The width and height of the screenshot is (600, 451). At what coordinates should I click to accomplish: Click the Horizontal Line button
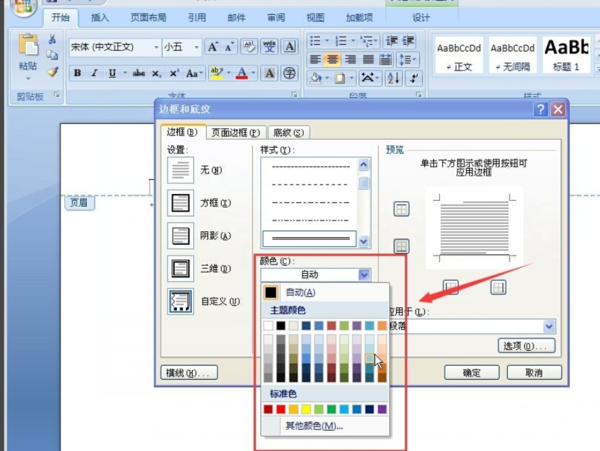pyautogui.click(x=189, y=373)
